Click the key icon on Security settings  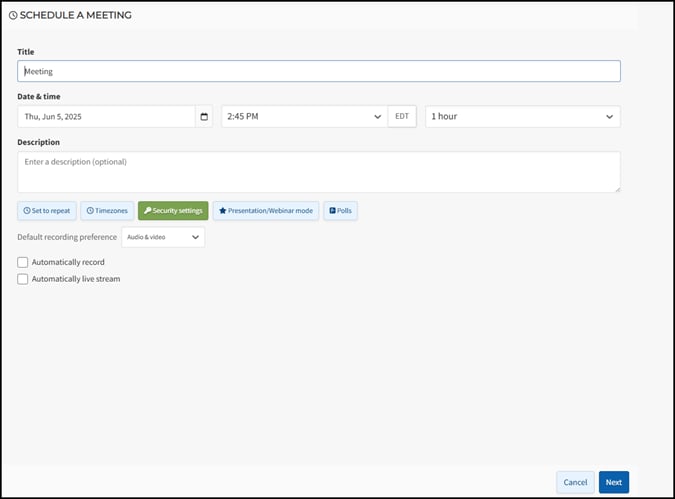click(146, 211)
